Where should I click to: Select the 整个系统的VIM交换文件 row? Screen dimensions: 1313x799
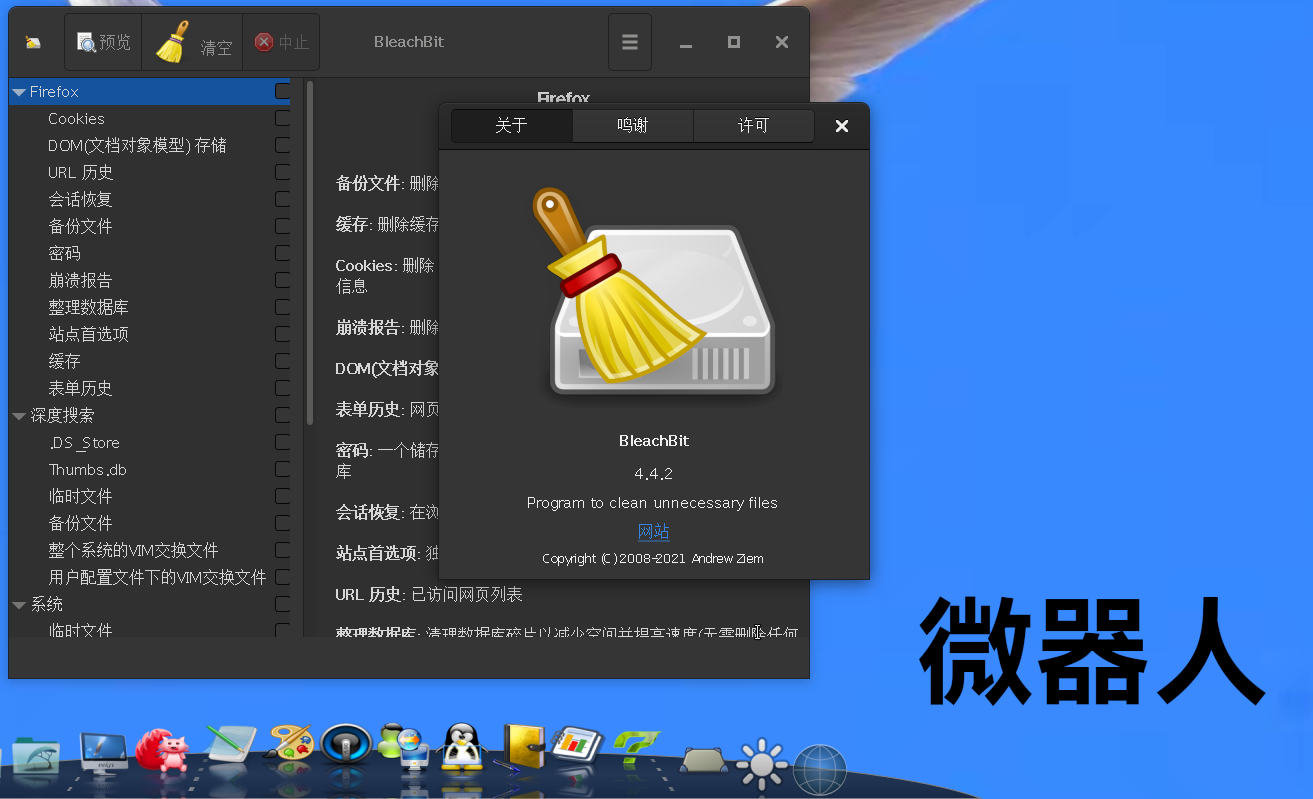pos(149,550)
